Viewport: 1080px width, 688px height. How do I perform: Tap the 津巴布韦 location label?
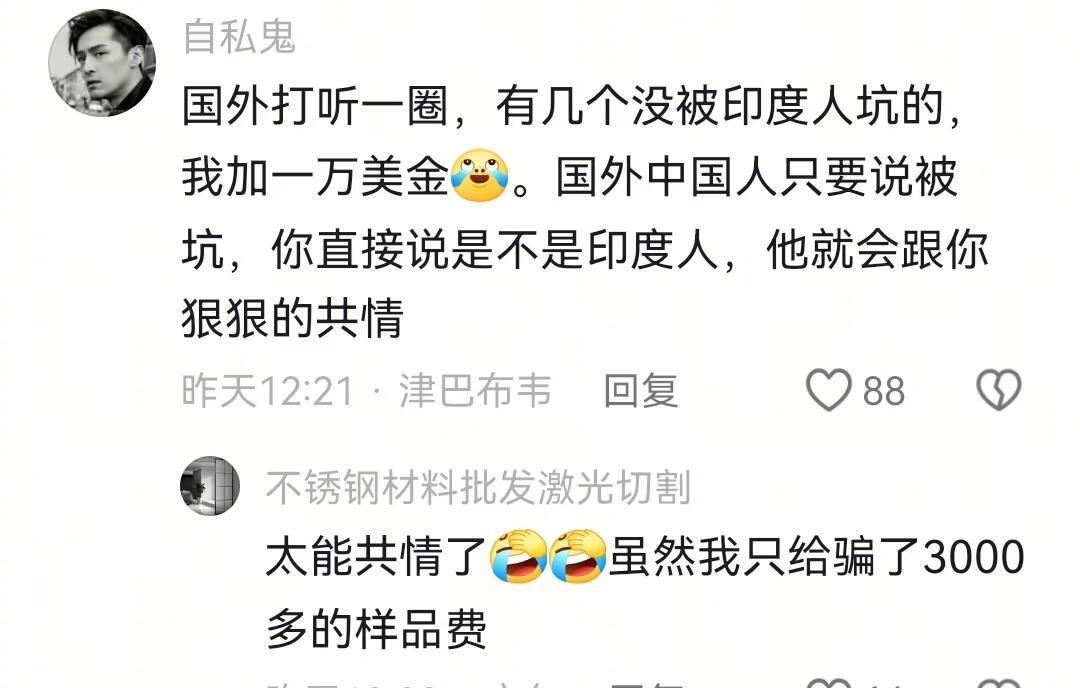[475, 390]
